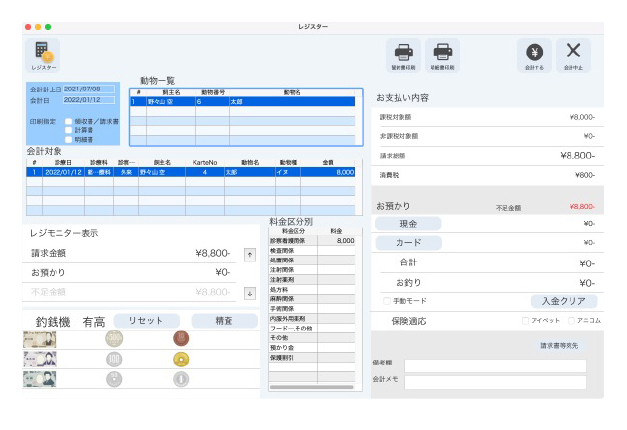Click the 8,000 fee cell in 料金区分別
Image resolution: width=627 pixels, height=430 pixels.
336,240
